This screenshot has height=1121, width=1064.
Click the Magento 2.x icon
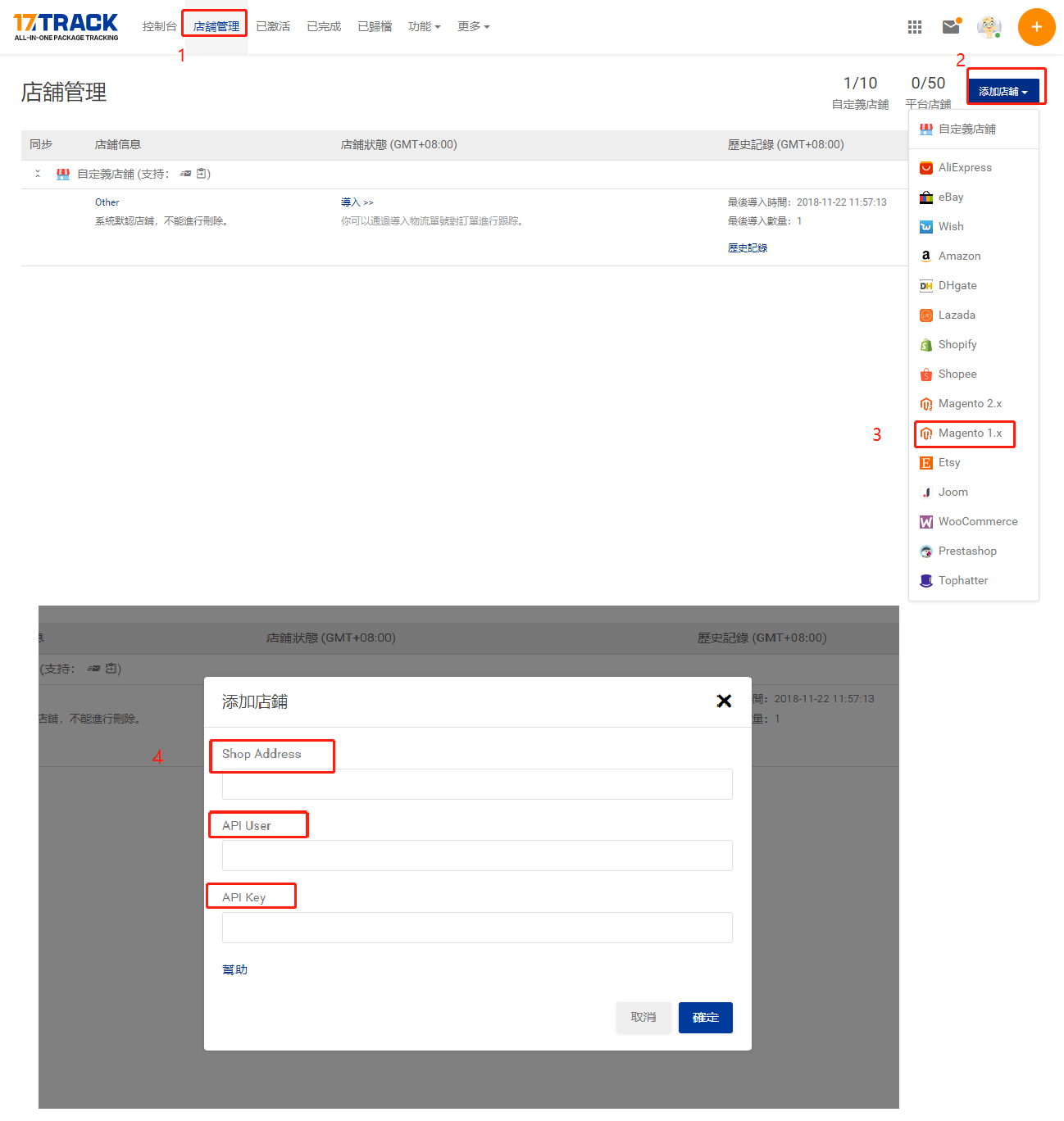926,404
